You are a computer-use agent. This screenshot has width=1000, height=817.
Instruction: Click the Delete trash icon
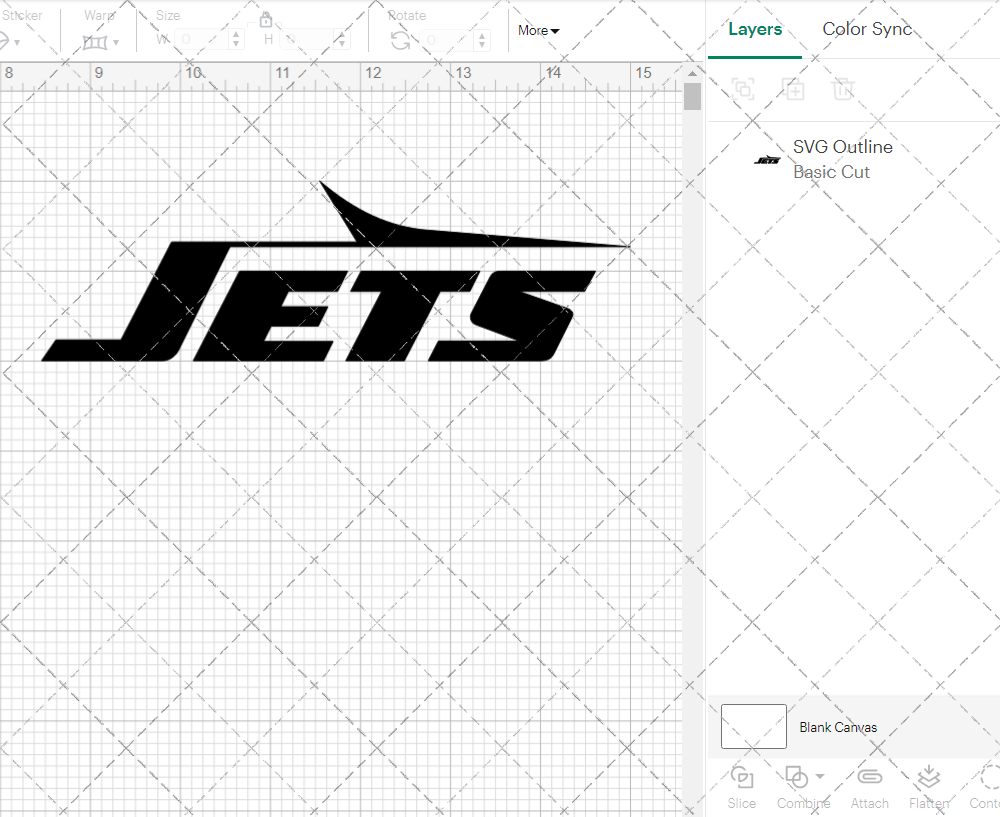pos(843,89)
